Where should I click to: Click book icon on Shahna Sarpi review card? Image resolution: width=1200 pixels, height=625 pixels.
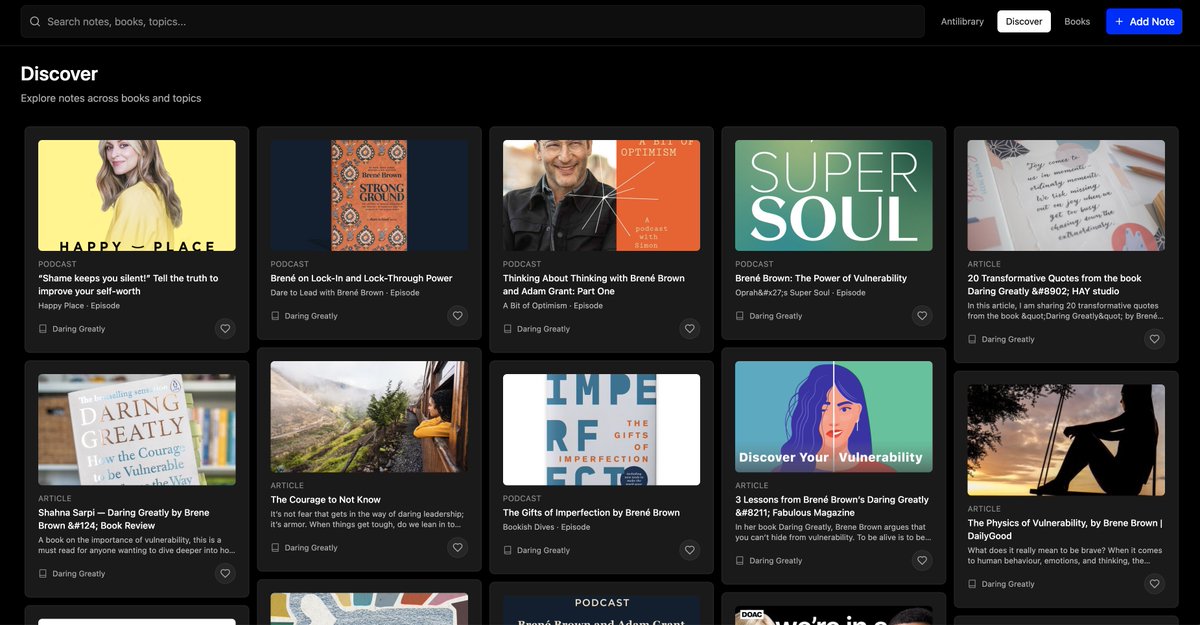point(43,574)
